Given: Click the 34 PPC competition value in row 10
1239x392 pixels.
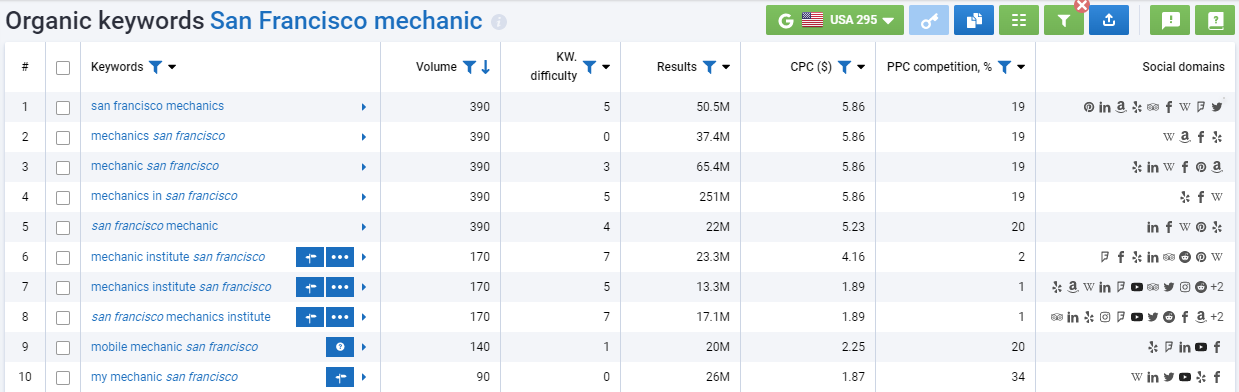Looking at the screenshot, I should (x=1018, y=377).
